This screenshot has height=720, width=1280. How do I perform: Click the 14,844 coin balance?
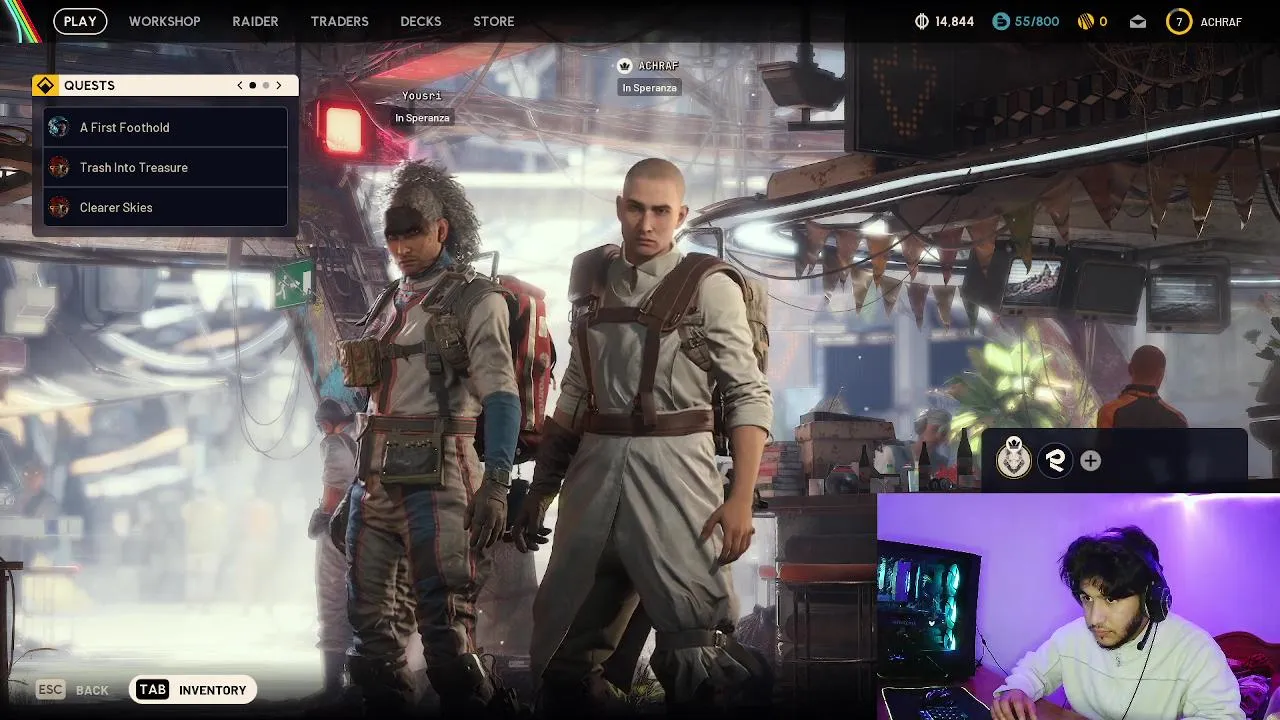point(954,21)
